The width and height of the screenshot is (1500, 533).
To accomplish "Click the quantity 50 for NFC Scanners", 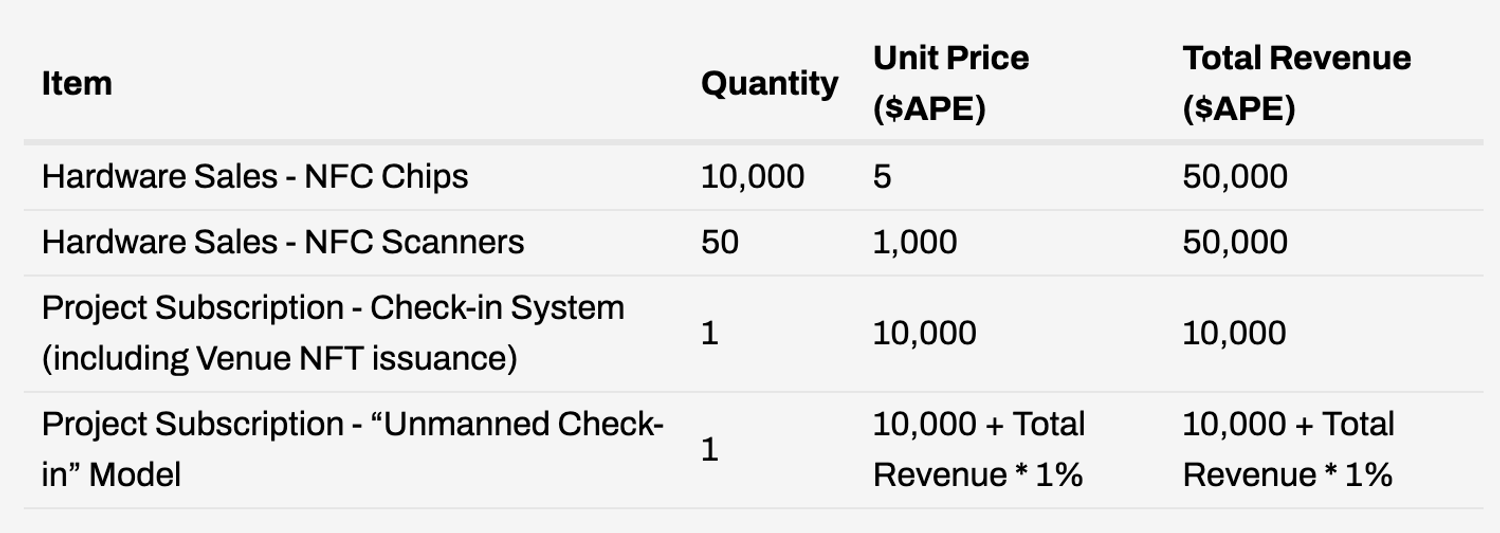I will [720, 242].
